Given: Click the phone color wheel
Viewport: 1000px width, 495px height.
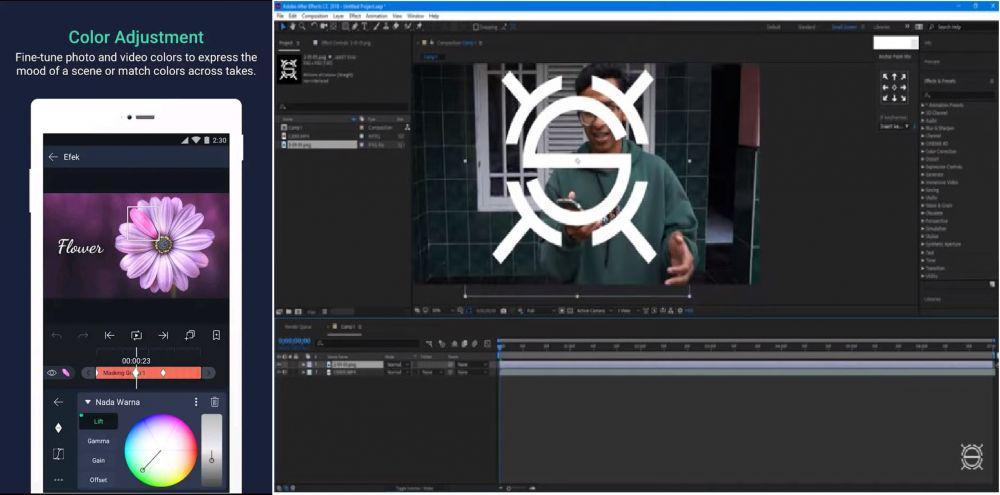Looking at the screenshot, I should 161,450.
